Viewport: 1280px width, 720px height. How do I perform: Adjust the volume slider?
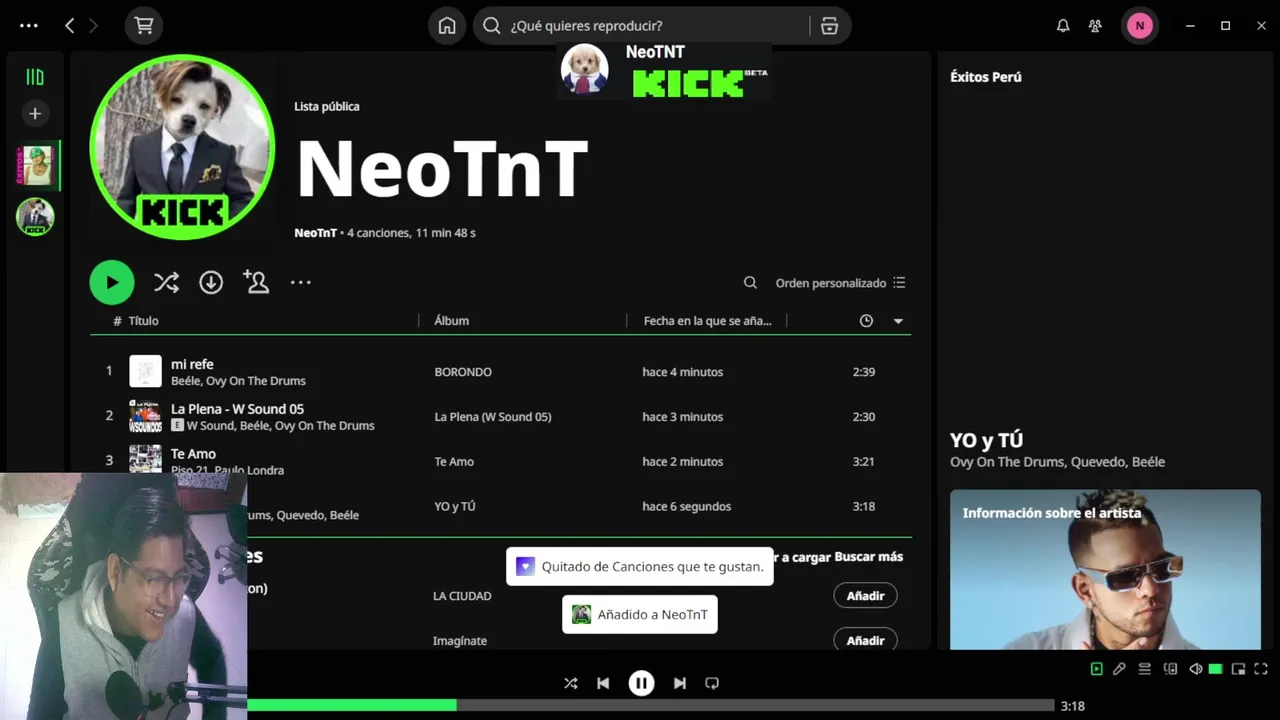(1216, 669)
